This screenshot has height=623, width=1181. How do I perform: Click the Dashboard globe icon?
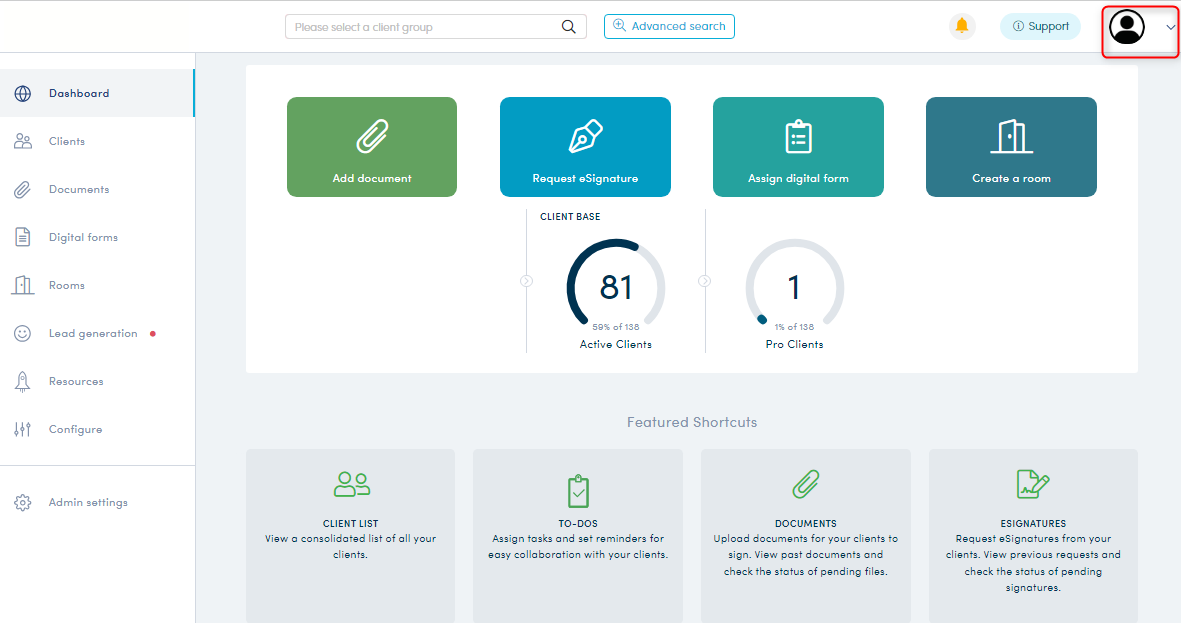(x=23, y=93)
